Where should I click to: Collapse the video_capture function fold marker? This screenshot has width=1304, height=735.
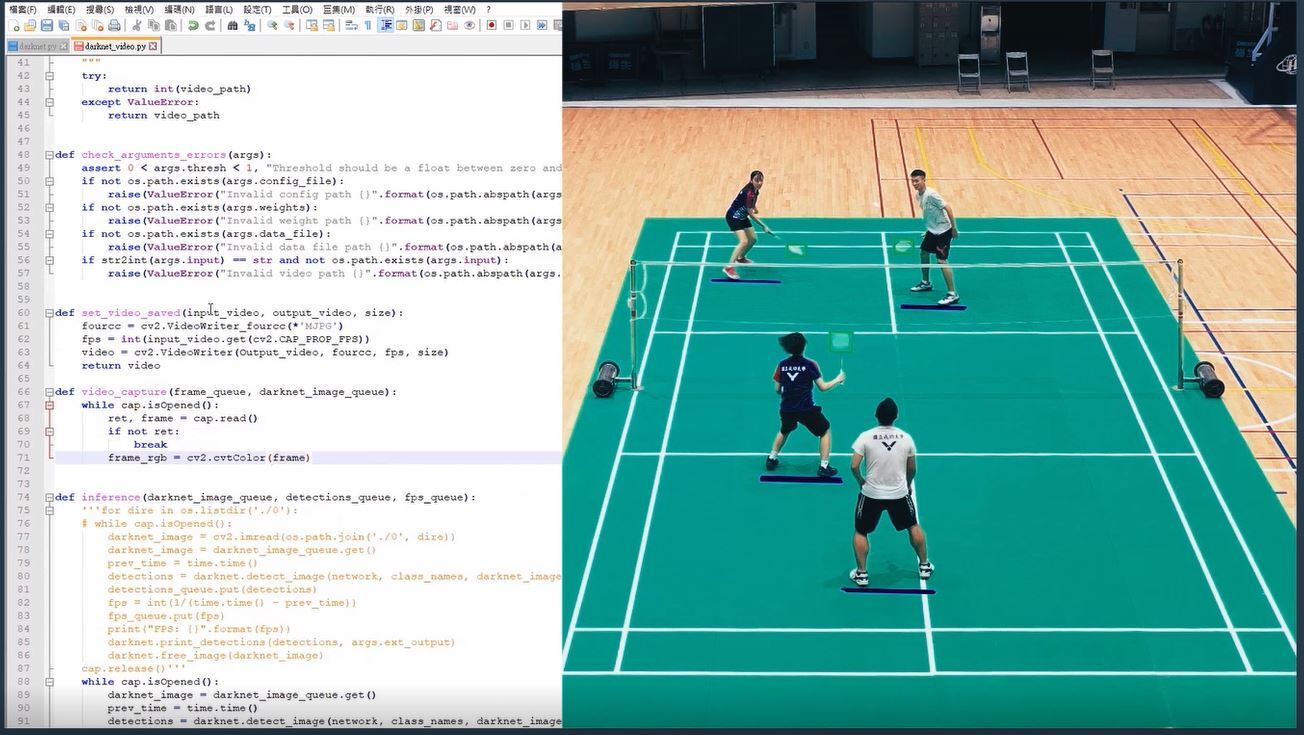click(x=49, y=392)
